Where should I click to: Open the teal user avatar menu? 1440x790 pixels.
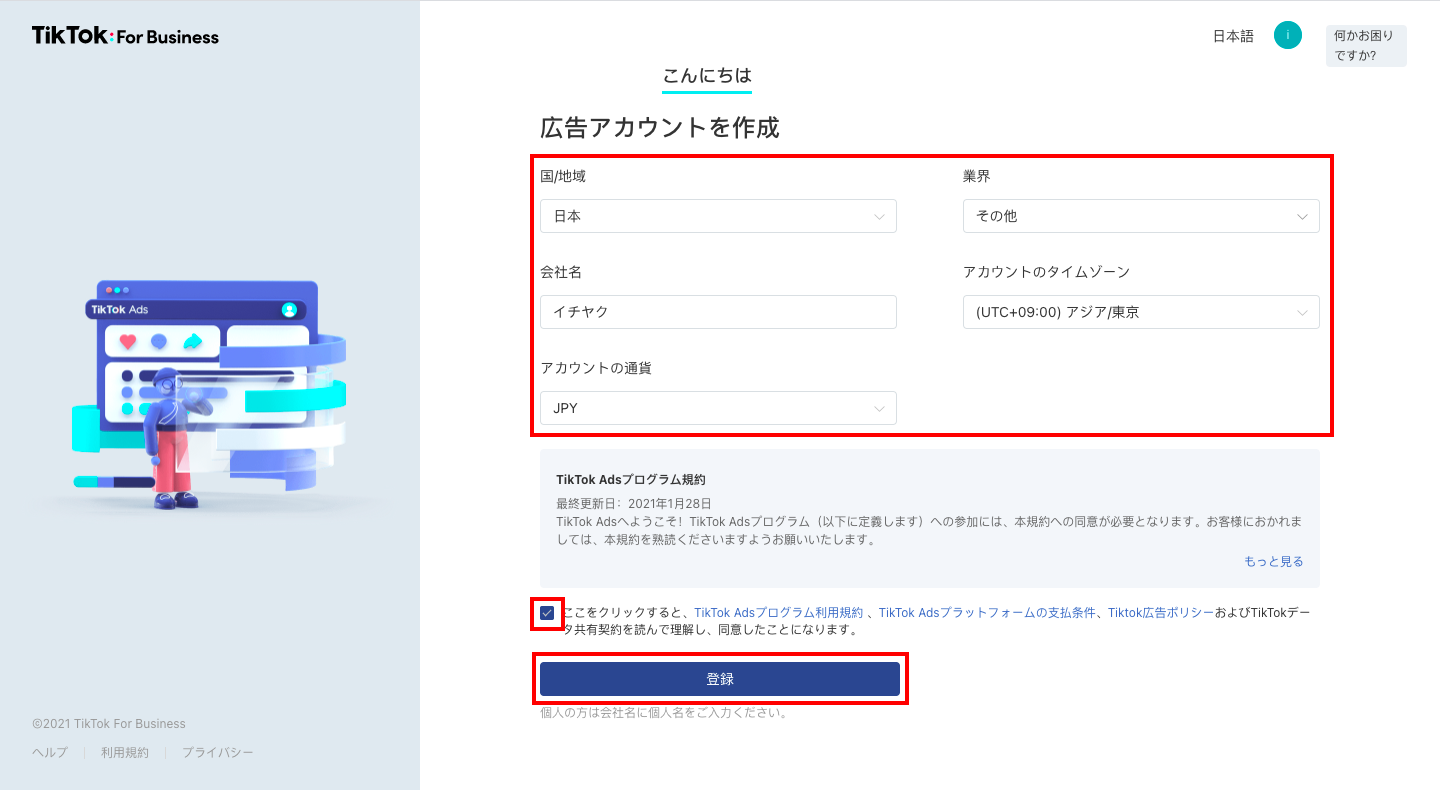coord(1288,35)
